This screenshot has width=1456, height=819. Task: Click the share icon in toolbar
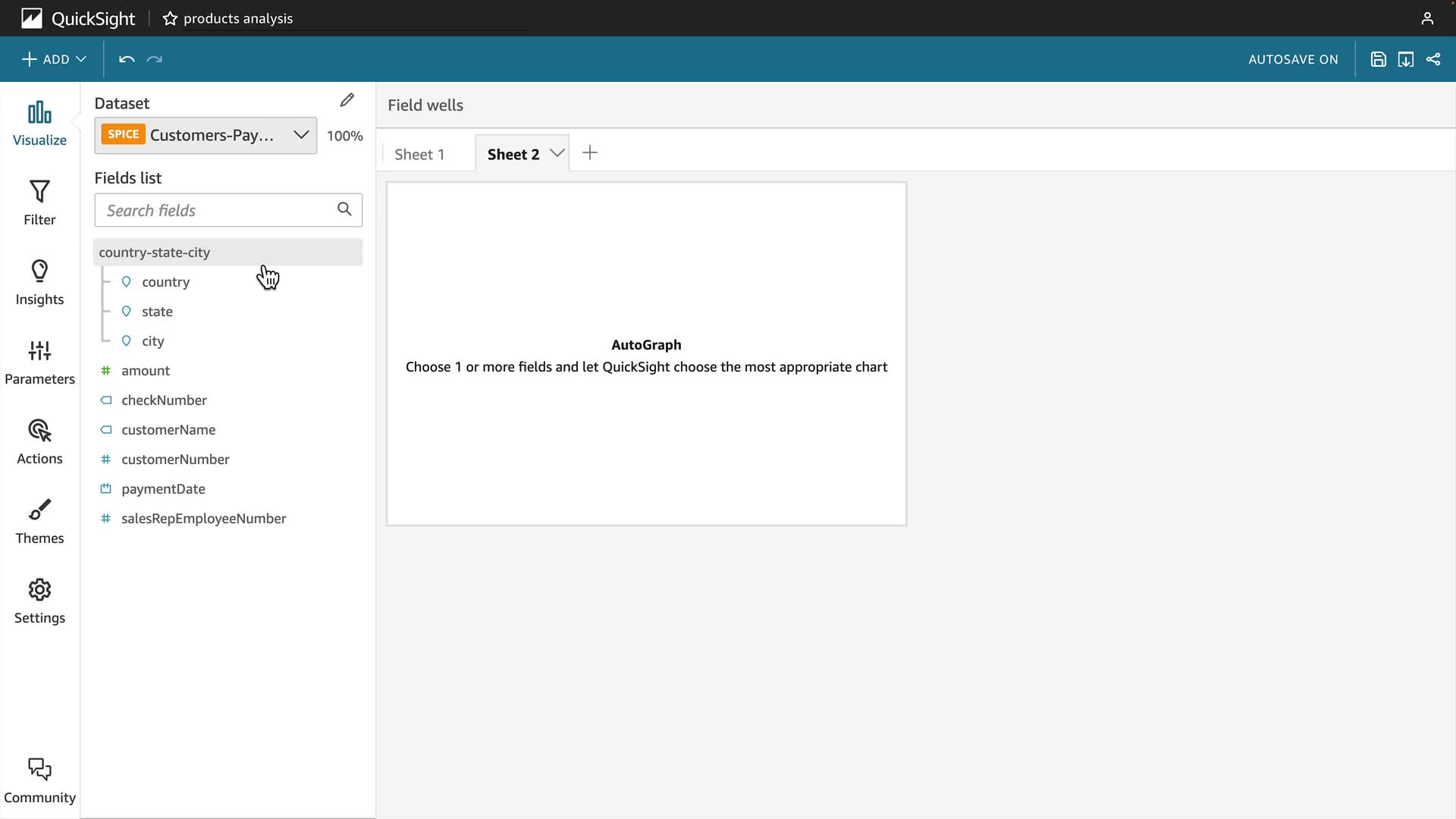[1433, 59]
